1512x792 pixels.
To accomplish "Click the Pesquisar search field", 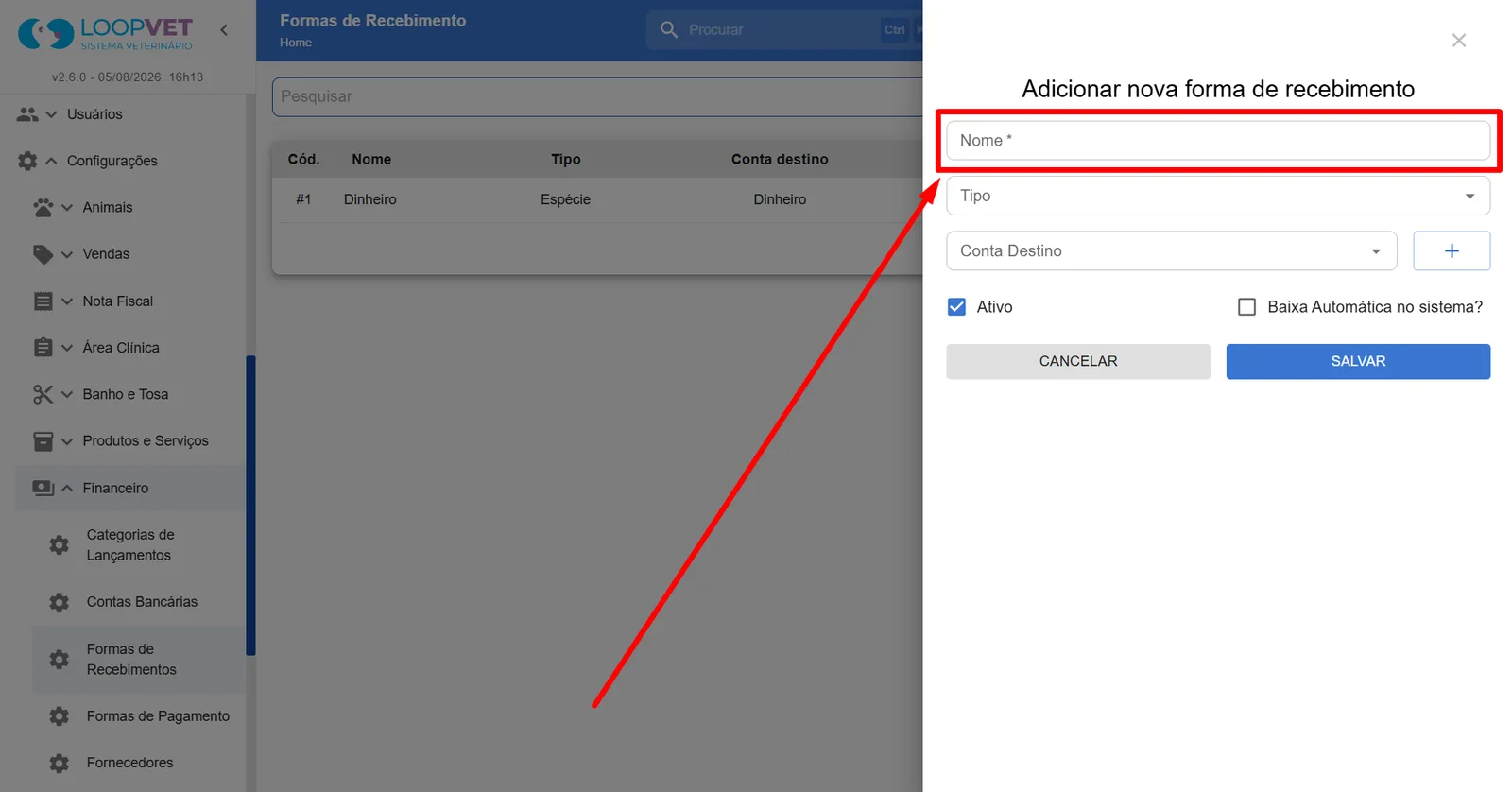I will pyautogui.click(x=597, y=97).
